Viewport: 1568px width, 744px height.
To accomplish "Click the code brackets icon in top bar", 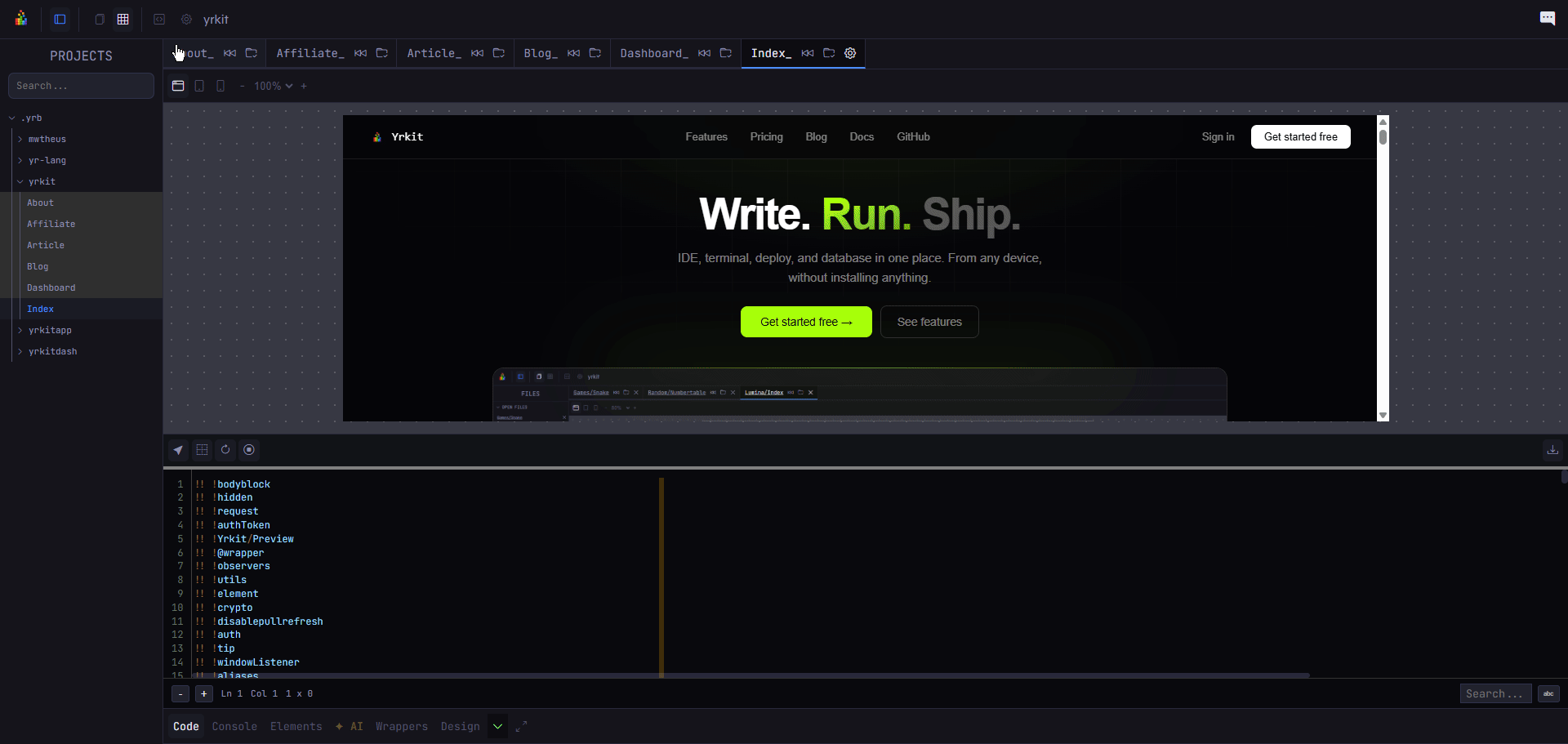I will [x=159, y=19].
